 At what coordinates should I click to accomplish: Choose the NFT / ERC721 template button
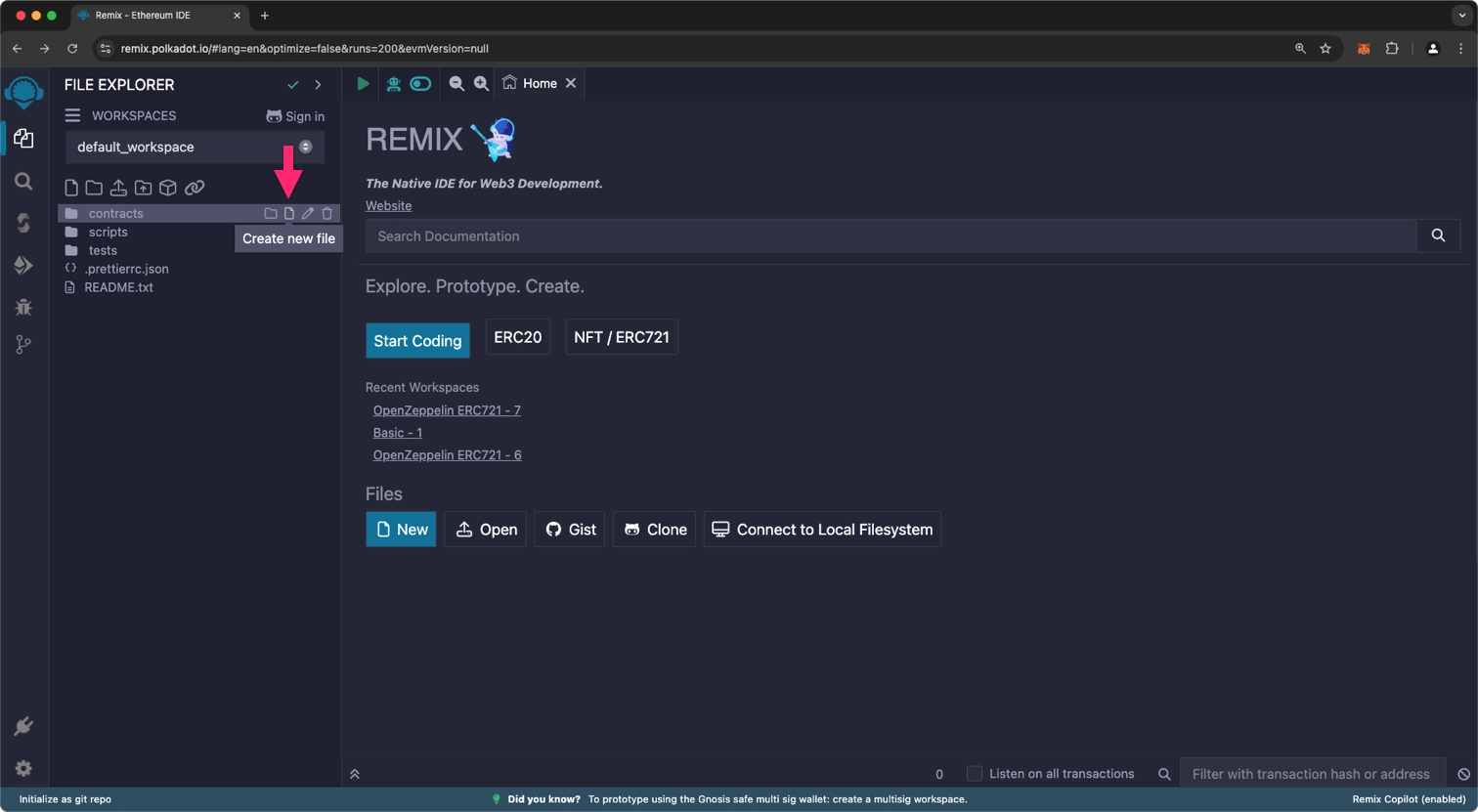point(622,337)
